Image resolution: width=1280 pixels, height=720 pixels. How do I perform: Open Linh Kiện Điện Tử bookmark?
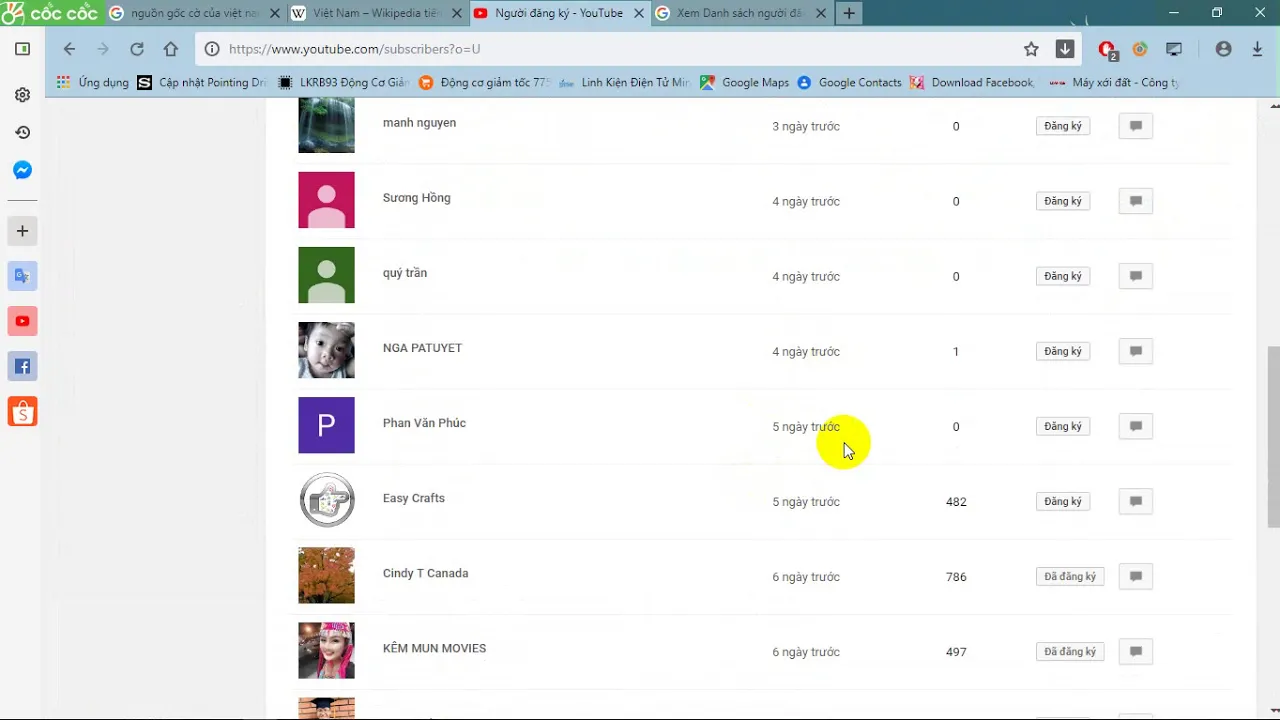625,83
